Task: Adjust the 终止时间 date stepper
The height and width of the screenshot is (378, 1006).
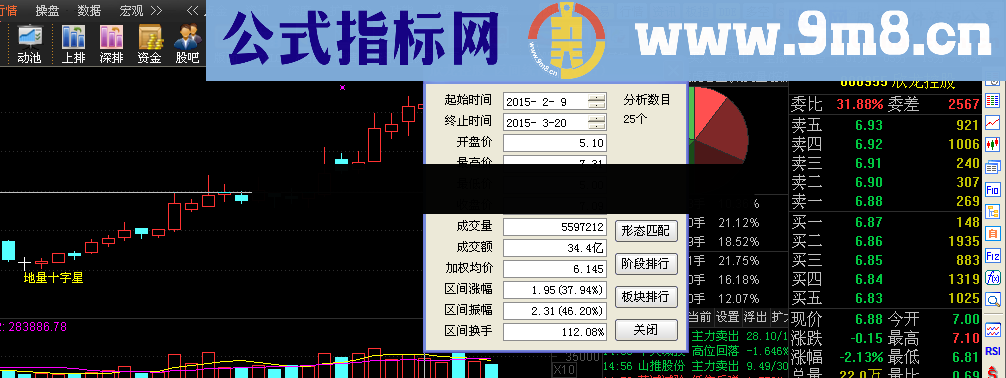Action: tap(597, 122)
